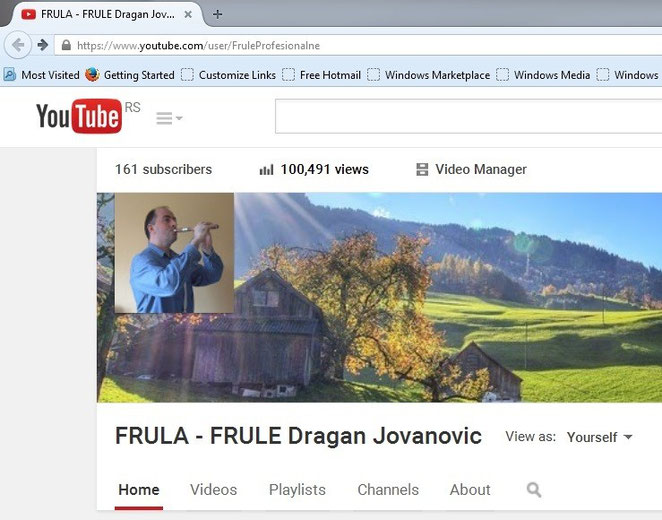Click the Windows Marketplace bookmark placeholder icon
This screenshot has height=520, width=662.
pyautogui.click(x=373, y=75)
